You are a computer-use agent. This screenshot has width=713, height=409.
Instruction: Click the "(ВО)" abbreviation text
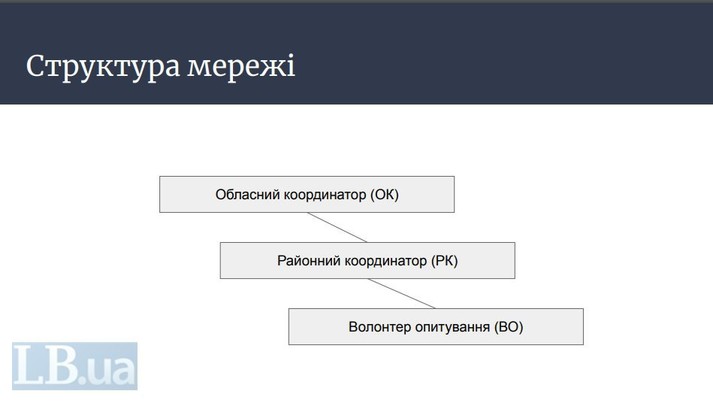tap(509, 327)
